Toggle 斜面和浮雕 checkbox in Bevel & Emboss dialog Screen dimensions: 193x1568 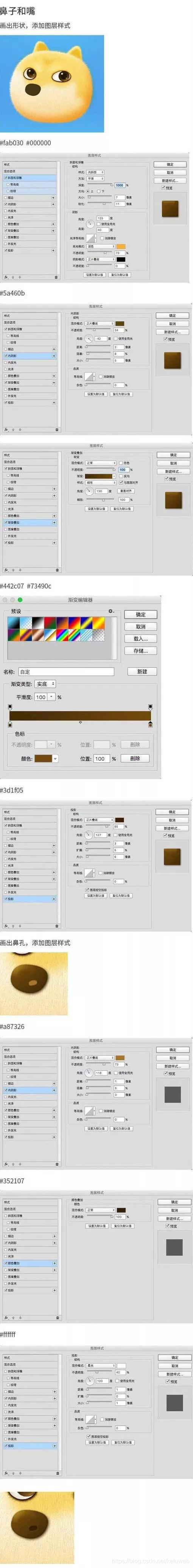(x=6, y=178)
